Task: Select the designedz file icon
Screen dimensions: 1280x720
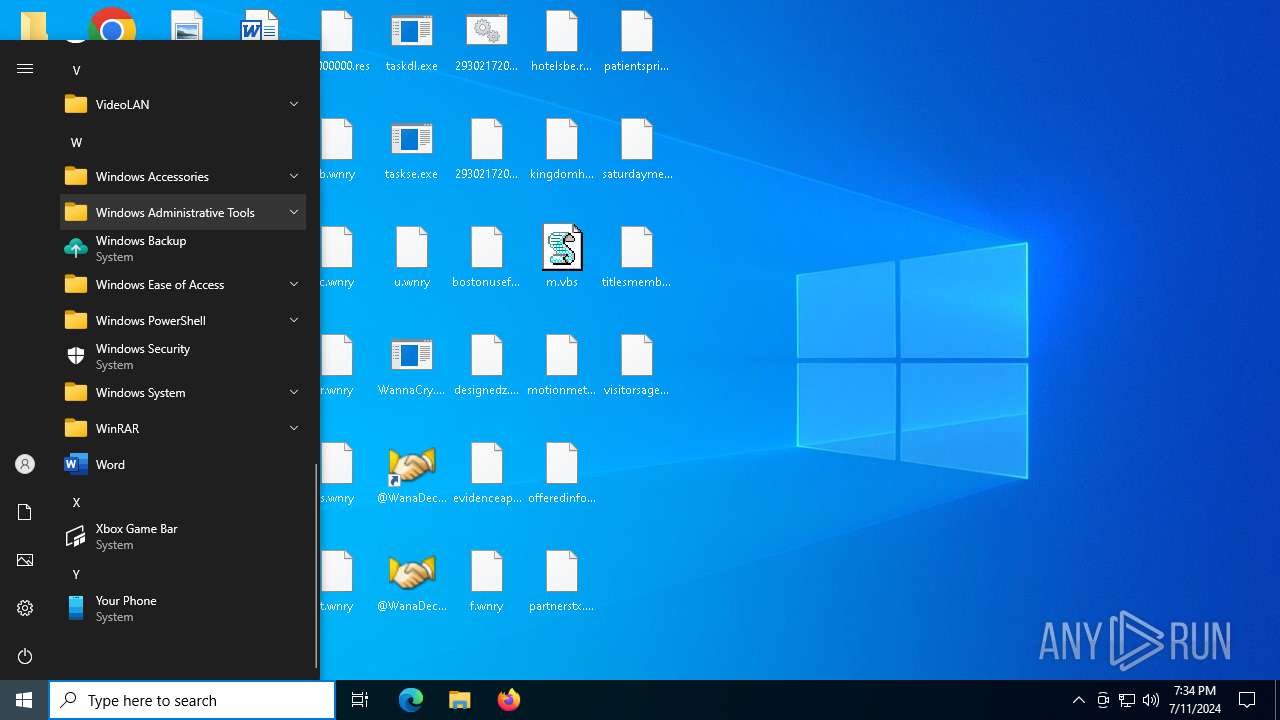Action: tap(487, 366)
